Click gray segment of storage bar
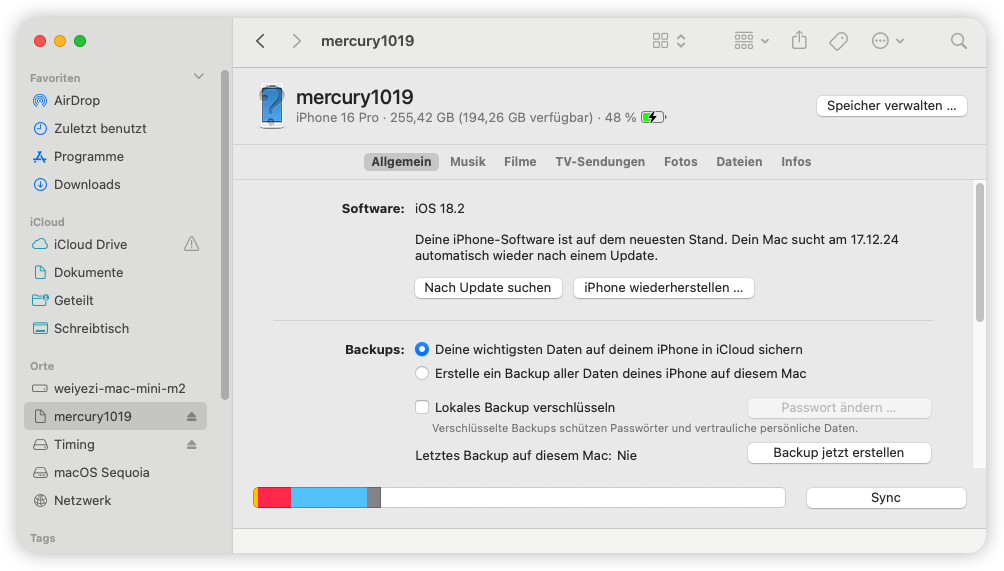The image size is (1004, 571). point(374,498)
